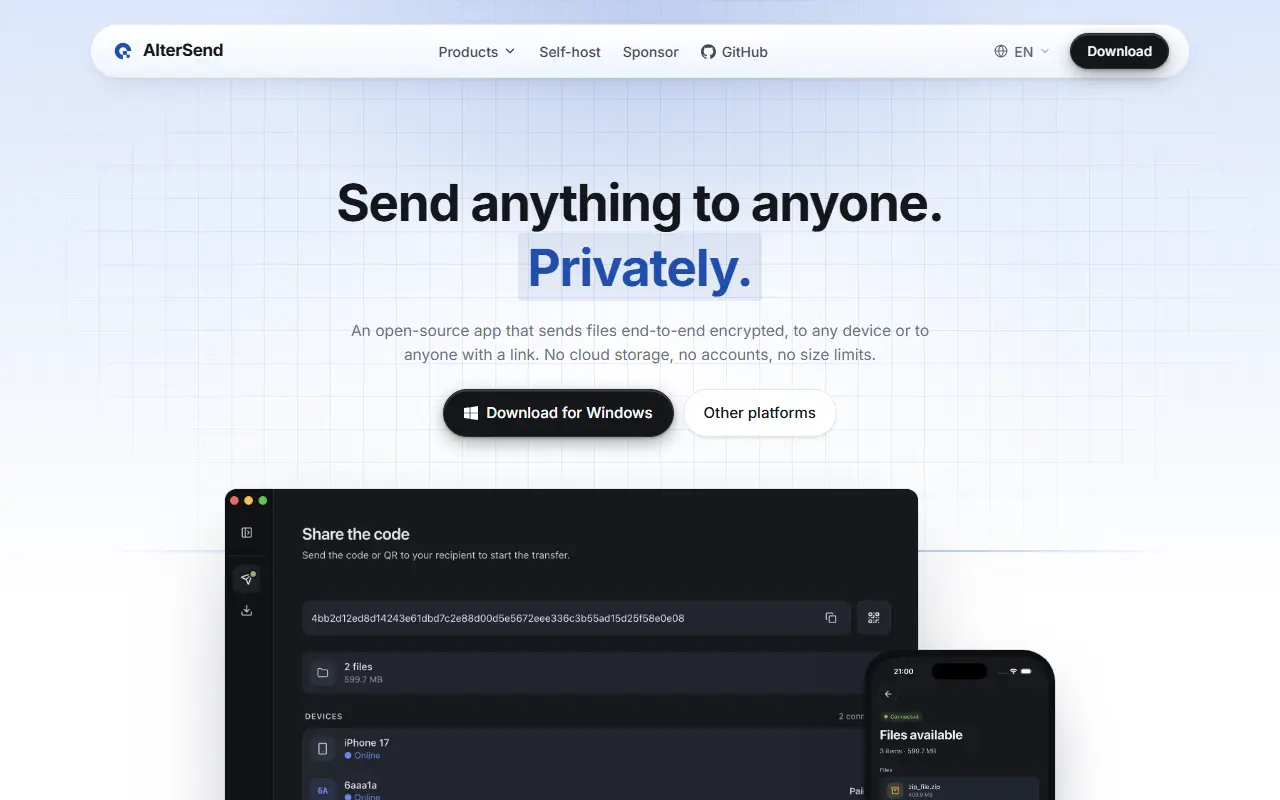Click the Share the code heading

(x=356, y=534)
